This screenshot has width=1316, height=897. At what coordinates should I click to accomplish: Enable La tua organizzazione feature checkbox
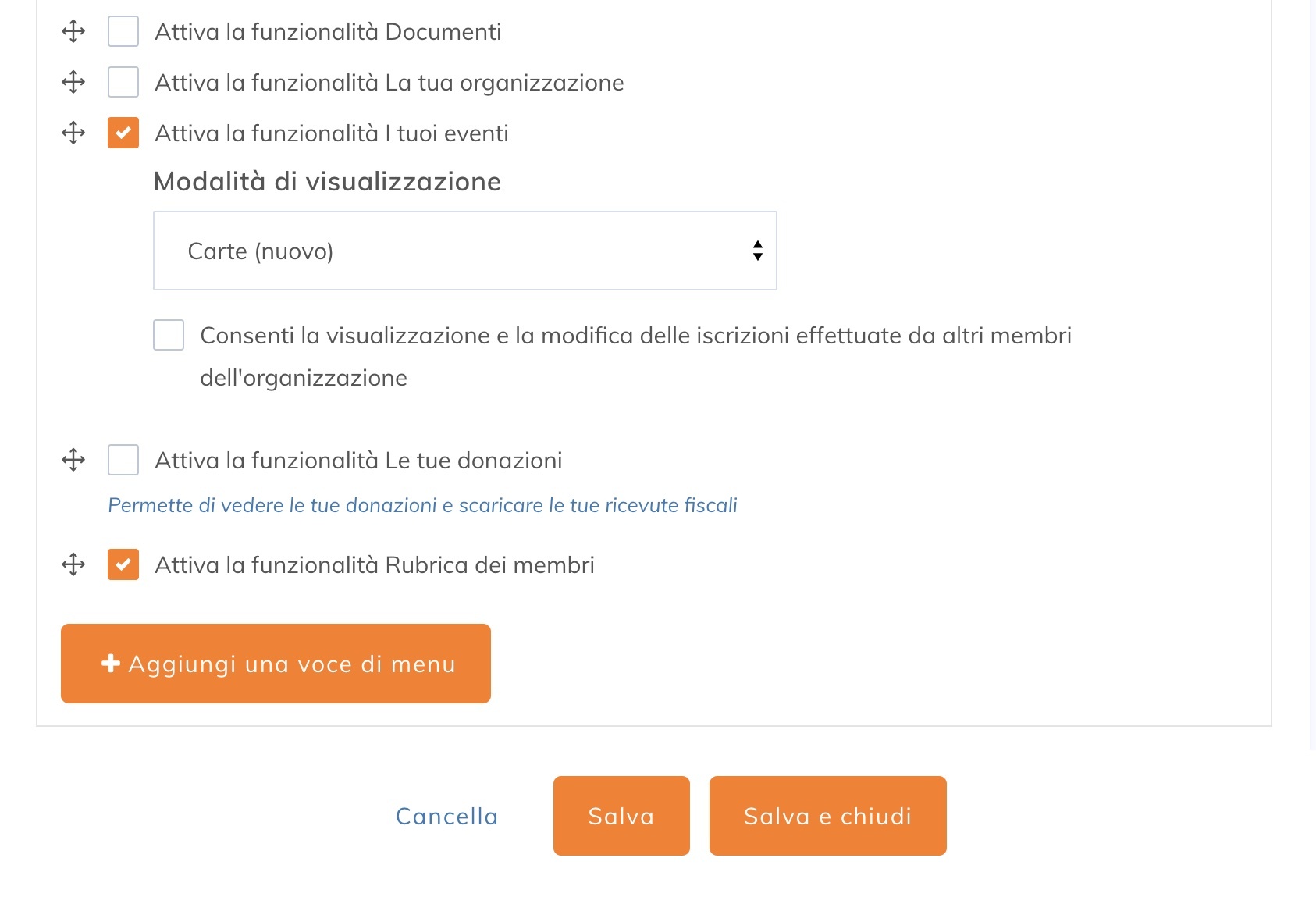point(123,82)
